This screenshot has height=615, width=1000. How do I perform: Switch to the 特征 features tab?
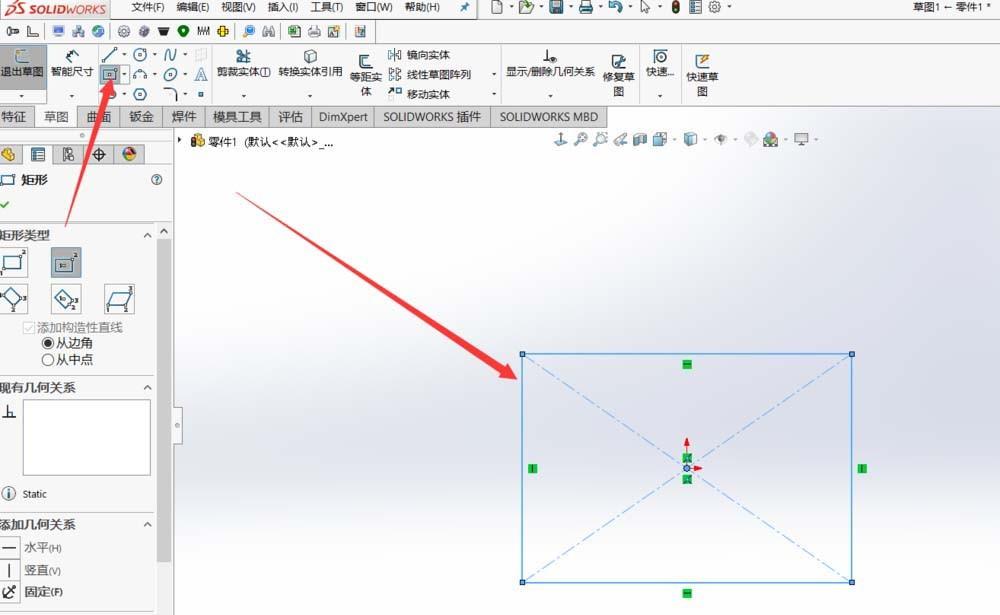(16, 117)
